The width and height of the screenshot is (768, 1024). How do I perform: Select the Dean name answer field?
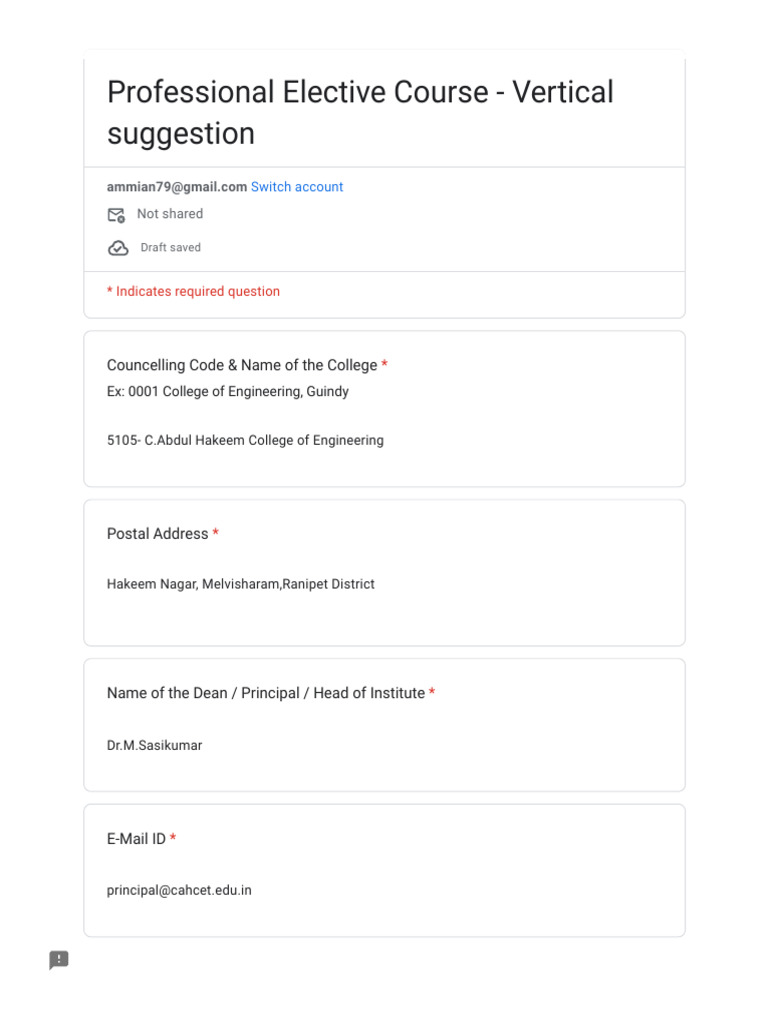(154, 745)
